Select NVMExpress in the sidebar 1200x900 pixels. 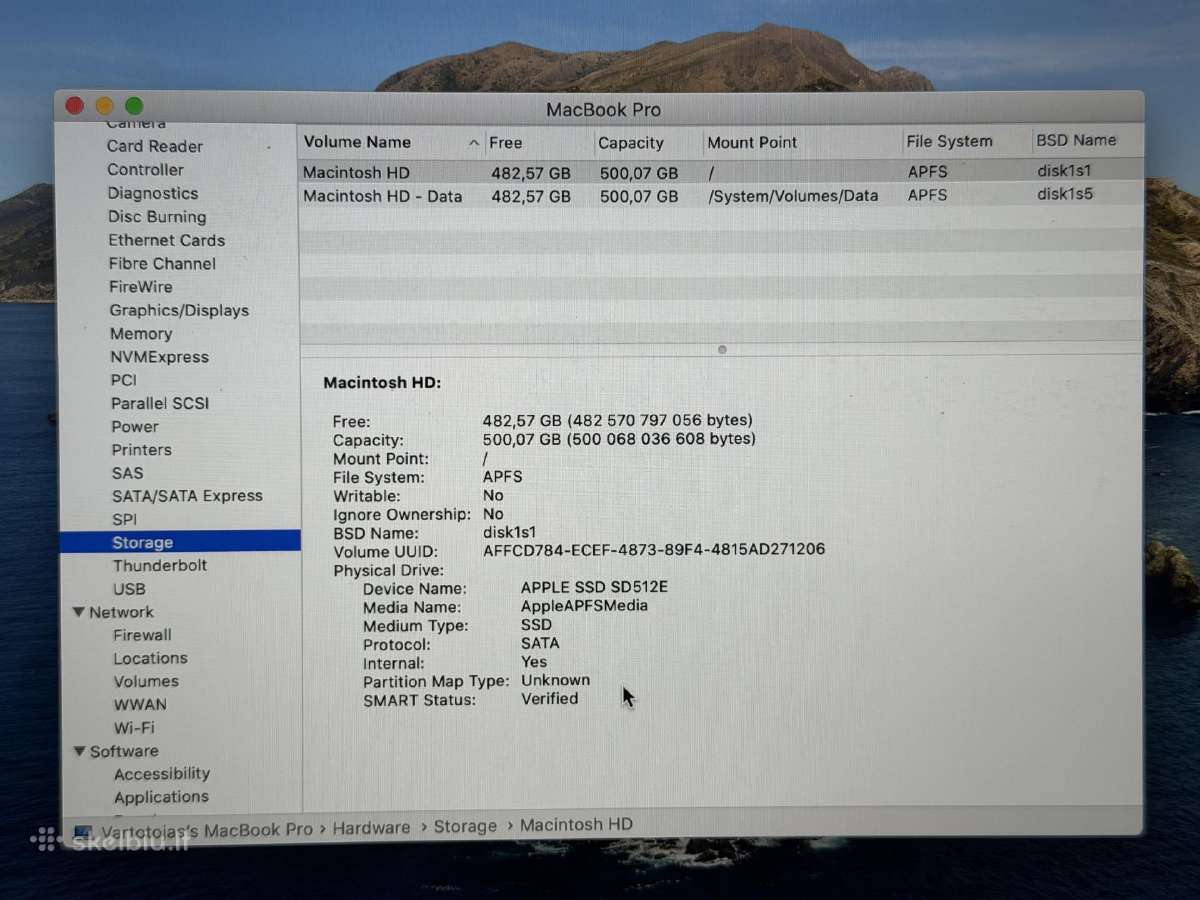click(160, 357)
